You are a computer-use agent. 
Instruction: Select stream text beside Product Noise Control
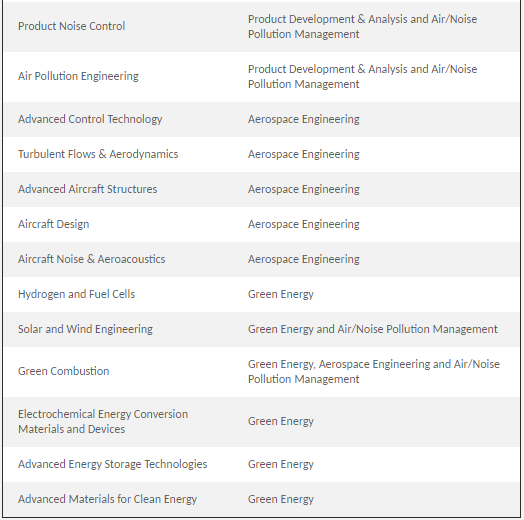pos(362,26)
